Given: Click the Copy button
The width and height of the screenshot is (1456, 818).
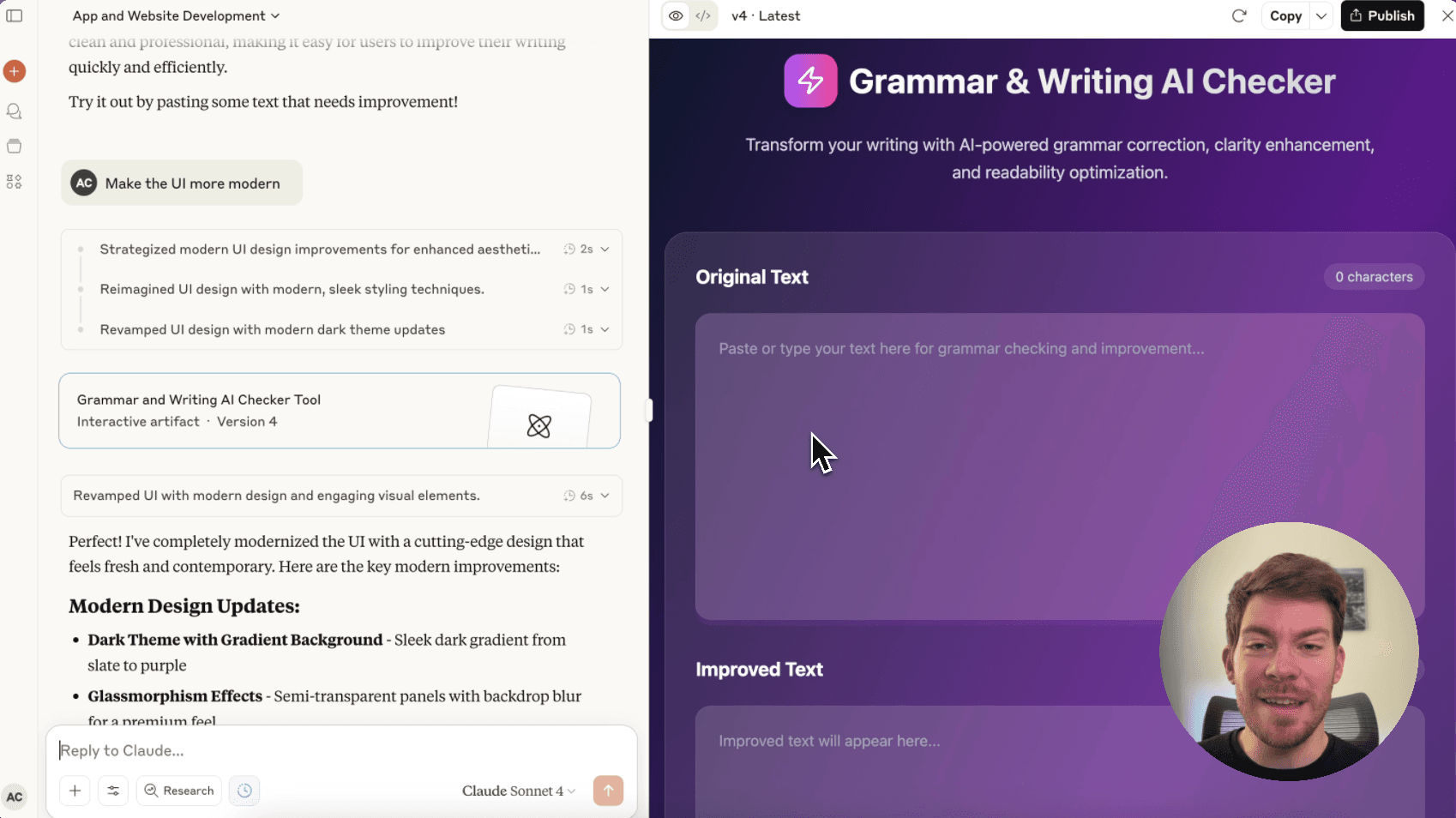Looking at the screenshot, I should [x=1285, y=15].
